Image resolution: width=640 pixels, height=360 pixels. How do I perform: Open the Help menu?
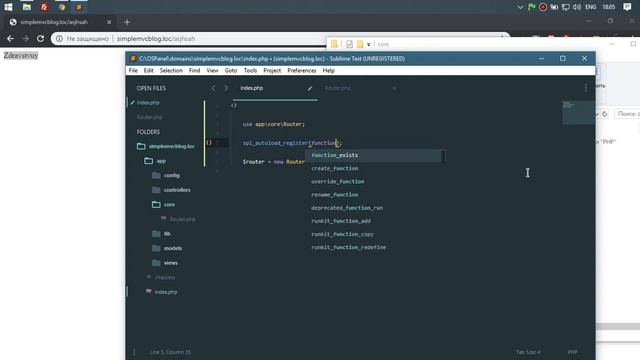(x=329, y=71)
